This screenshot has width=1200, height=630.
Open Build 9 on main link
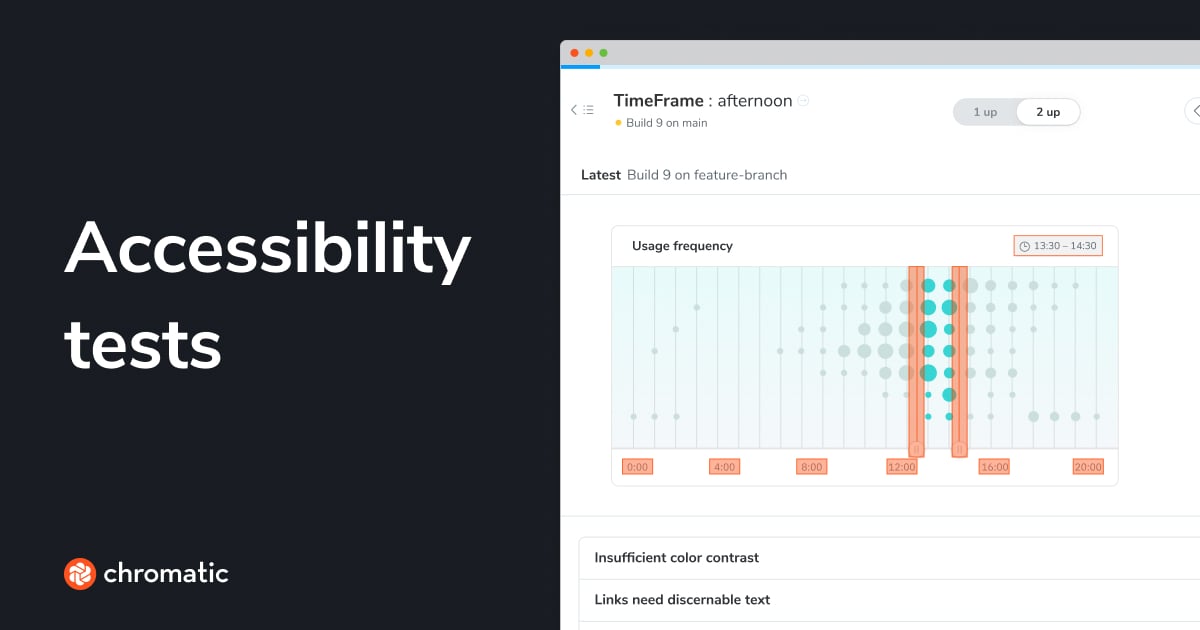pyautogui.click(x=666, y=123)
